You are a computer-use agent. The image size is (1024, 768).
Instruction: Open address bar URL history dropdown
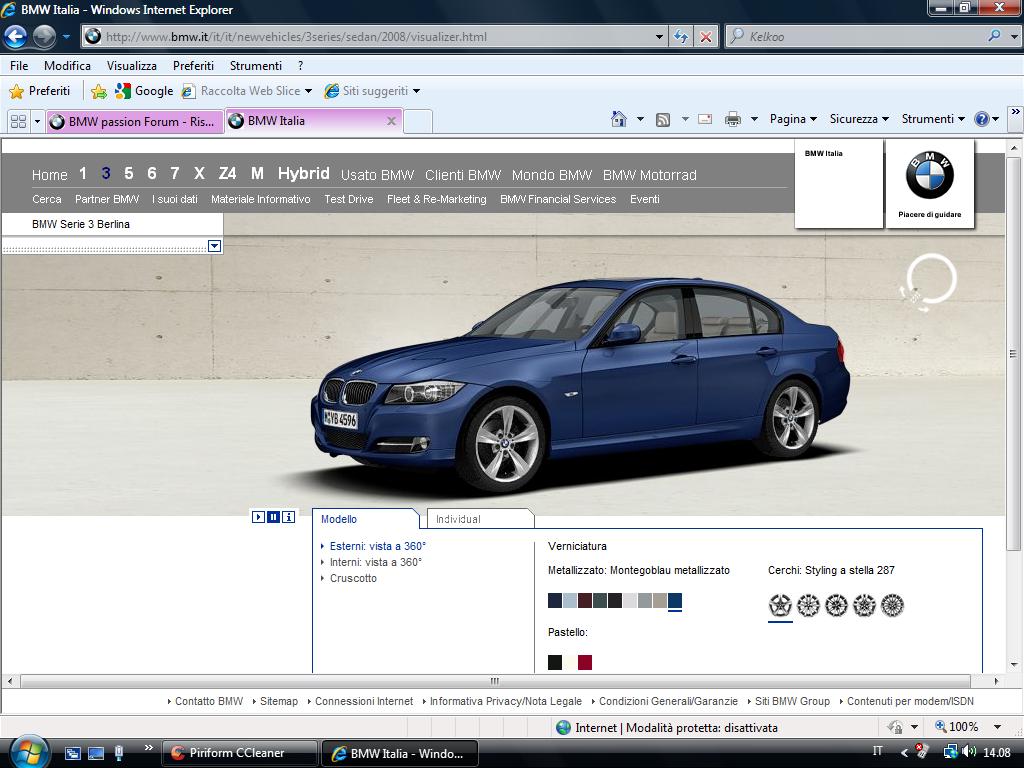[x=659, y=37]
